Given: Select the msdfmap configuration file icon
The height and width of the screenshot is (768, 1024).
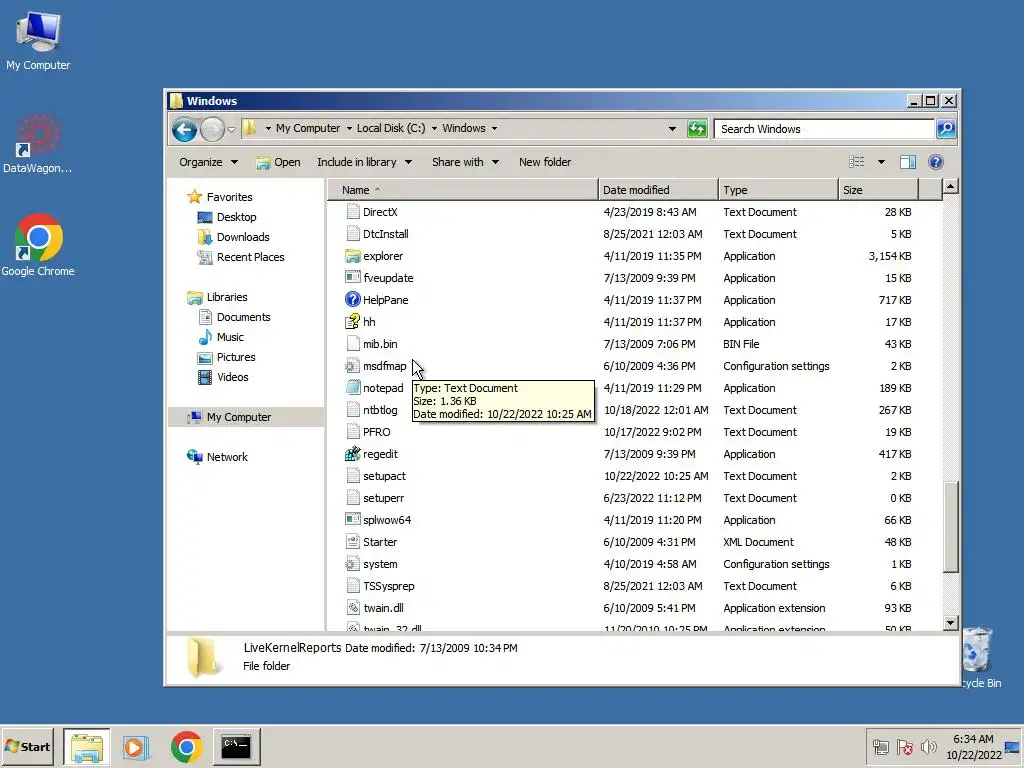Looking at the screenshot, I should click(353, 366).
